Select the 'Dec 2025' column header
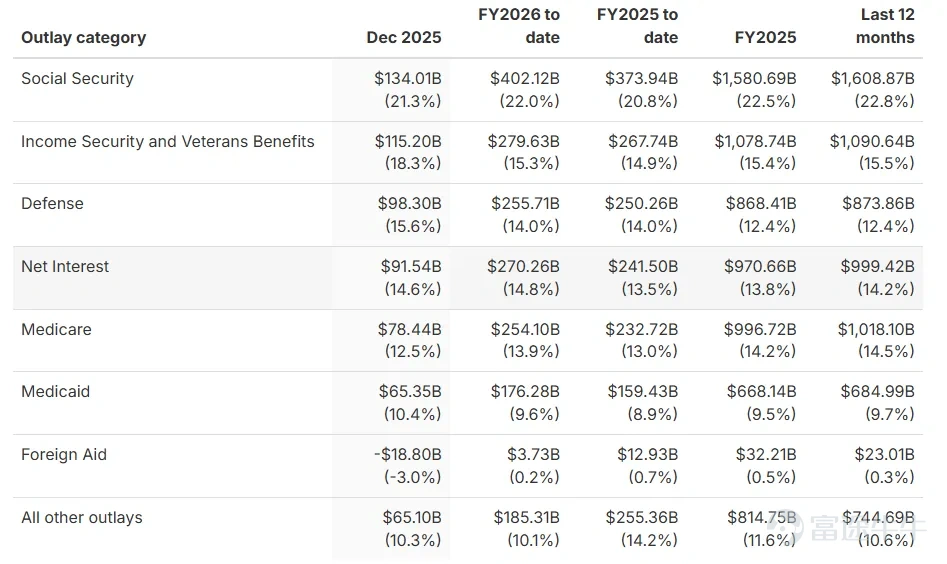Screen dimensions: 947x564 pos(403,37)
